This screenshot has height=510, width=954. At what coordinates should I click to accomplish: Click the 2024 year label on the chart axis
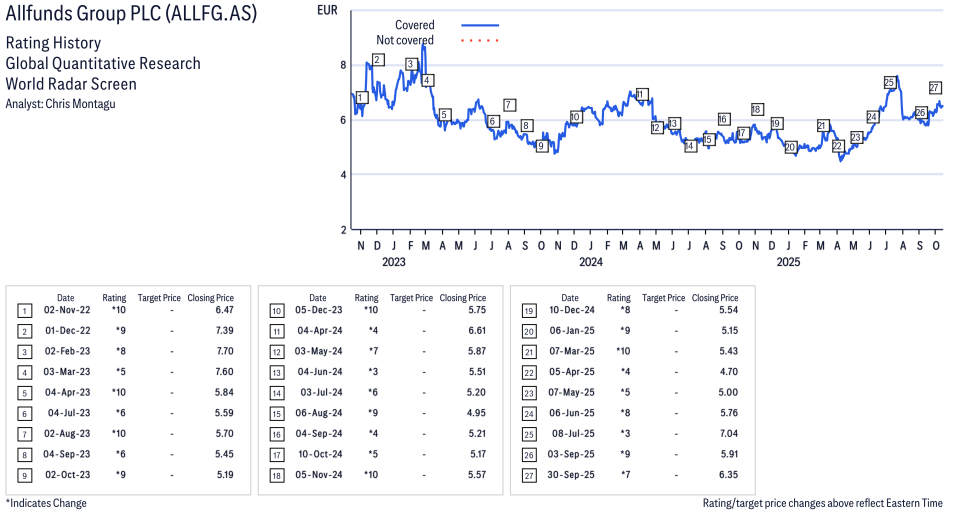point(591,263)
